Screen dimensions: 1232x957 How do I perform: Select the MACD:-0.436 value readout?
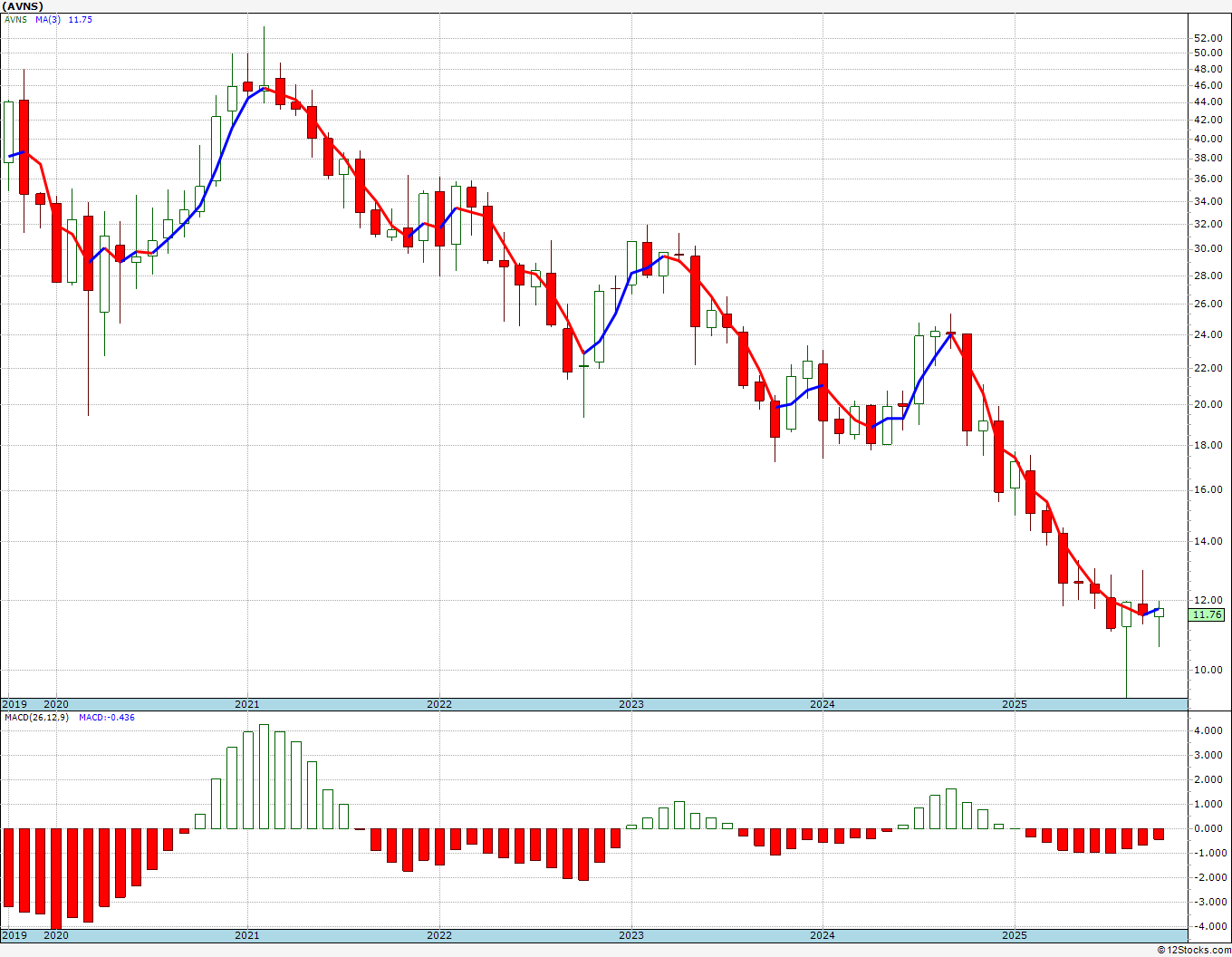coord(106,718)
